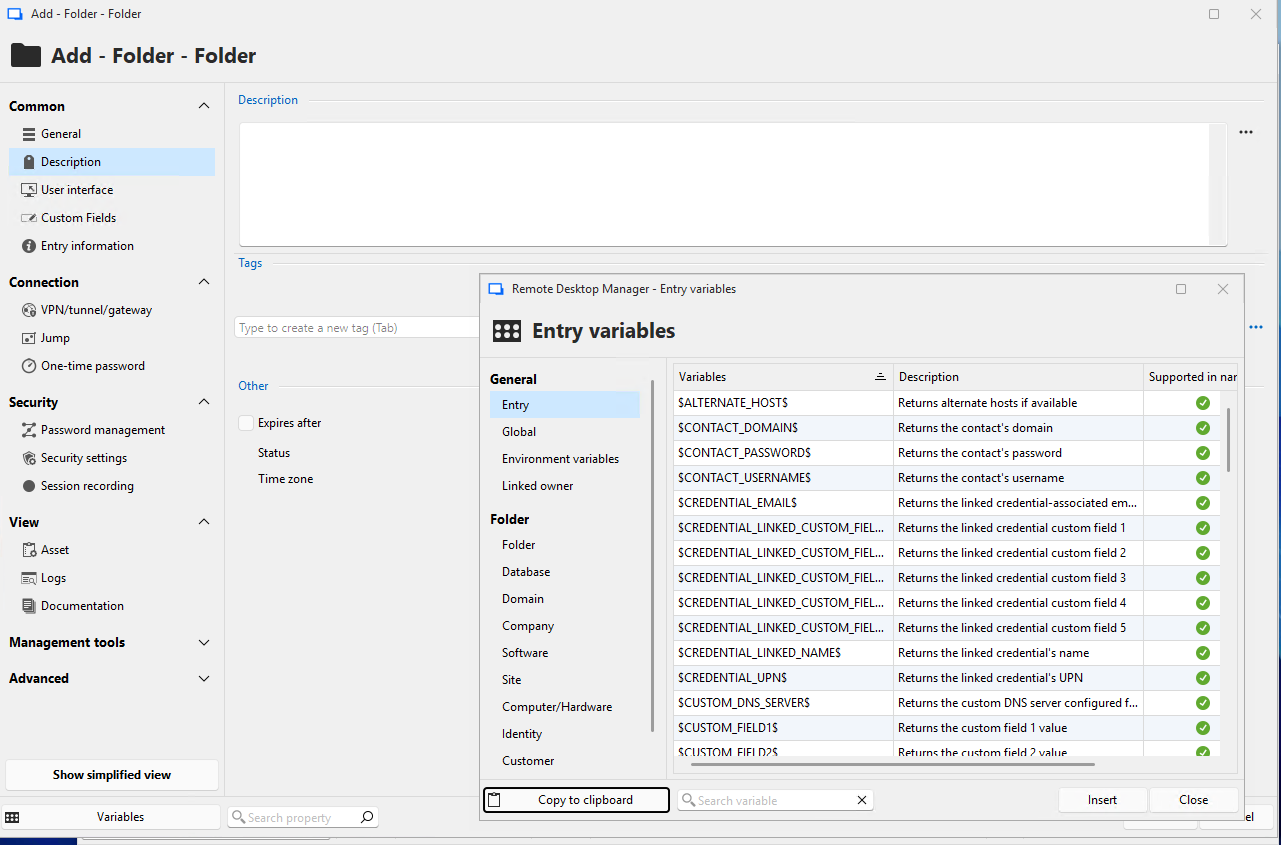Click green check for $CREDENTIAL_UPN$ row

pyautogui.click(x=1202, y=678)
